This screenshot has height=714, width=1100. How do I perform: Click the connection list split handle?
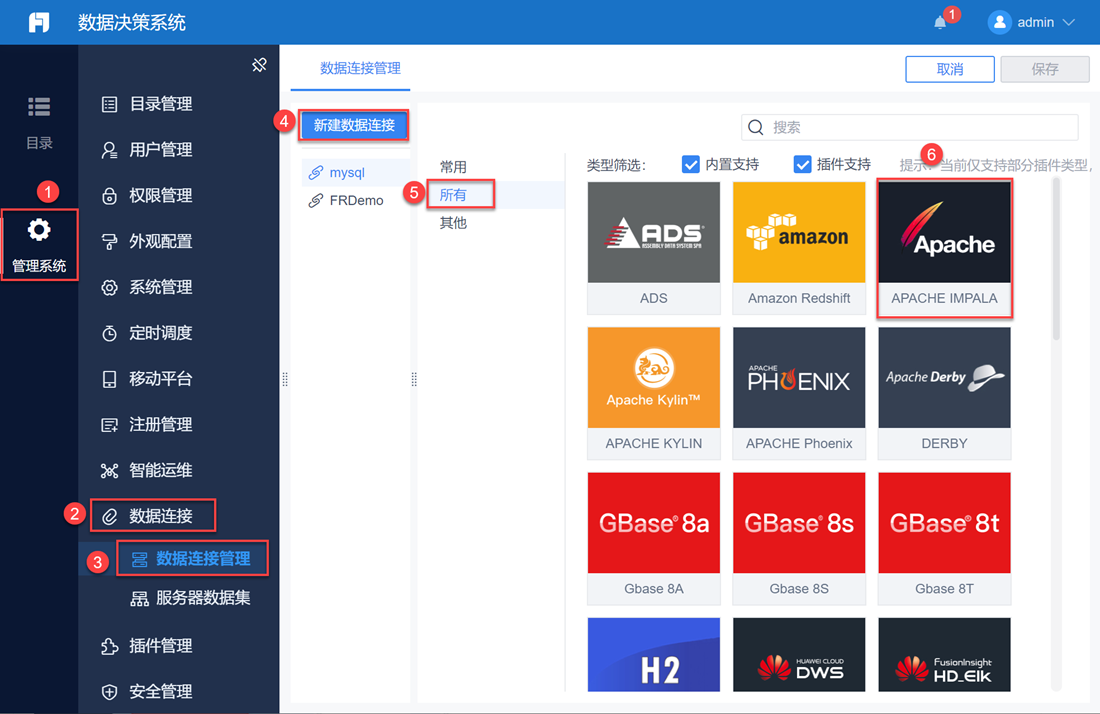tap(414, 379)
